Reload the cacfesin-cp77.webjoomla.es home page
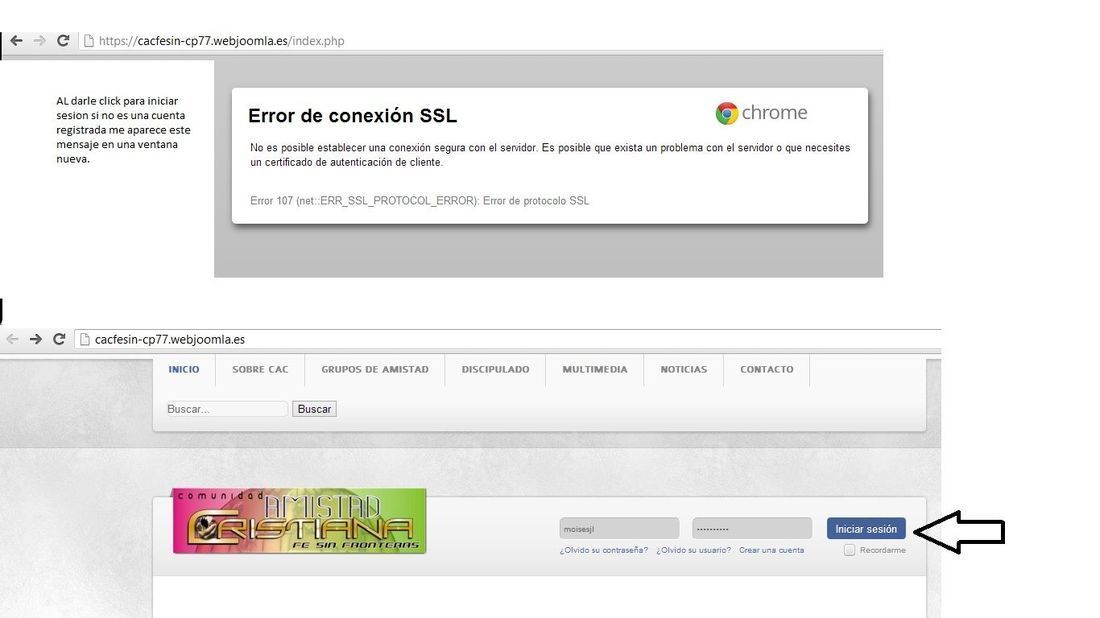The width and height of the screenshot is (1100, 618). point(59,339)
